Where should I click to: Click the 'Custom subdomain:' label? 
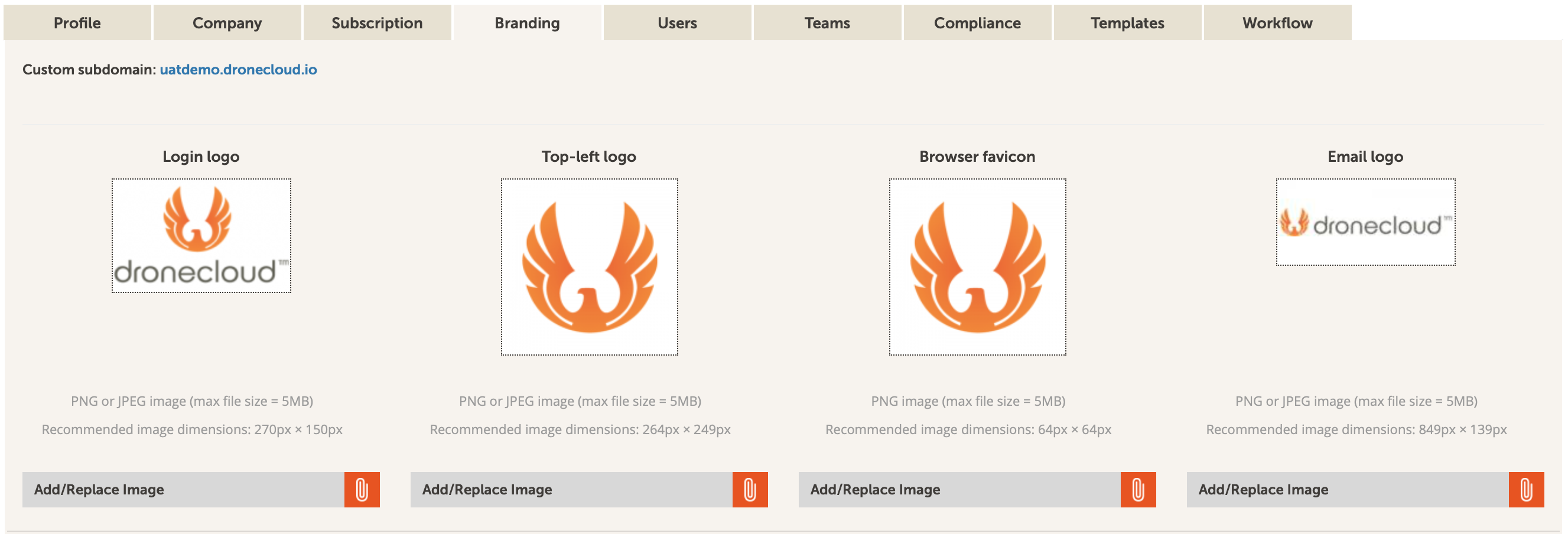(x=89, y=70)
